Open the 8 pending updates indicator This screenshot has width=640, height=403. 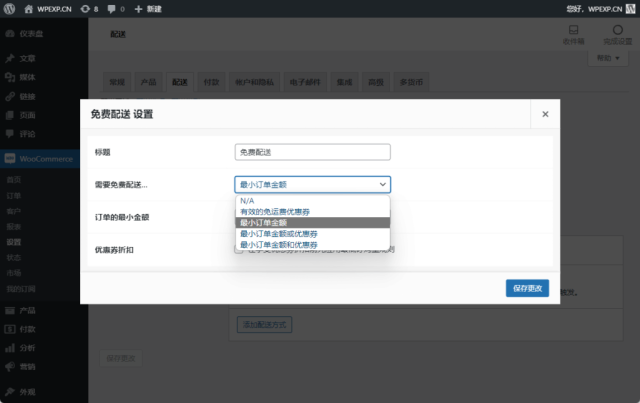pyautogui.click(x=89, y=9)
